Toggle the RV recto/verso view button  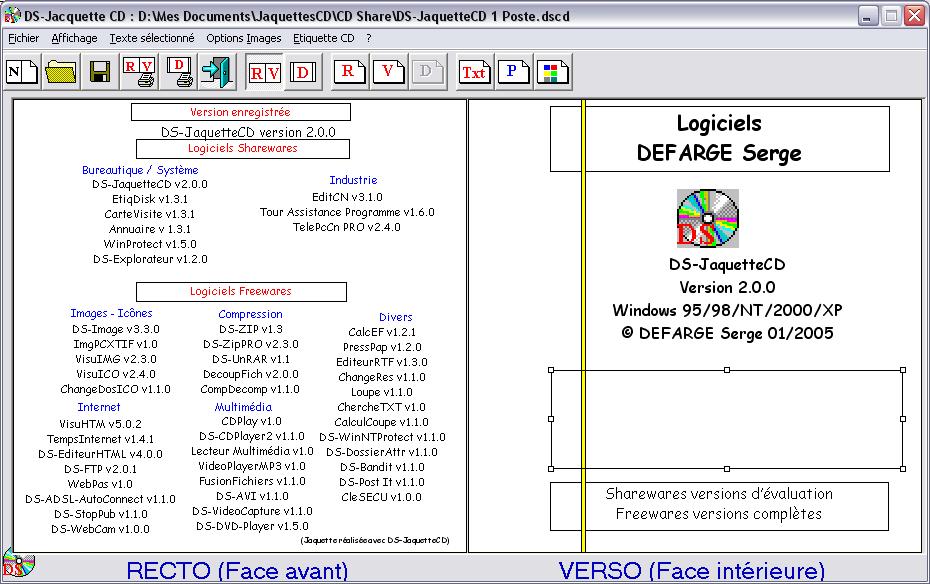(265, 72)
